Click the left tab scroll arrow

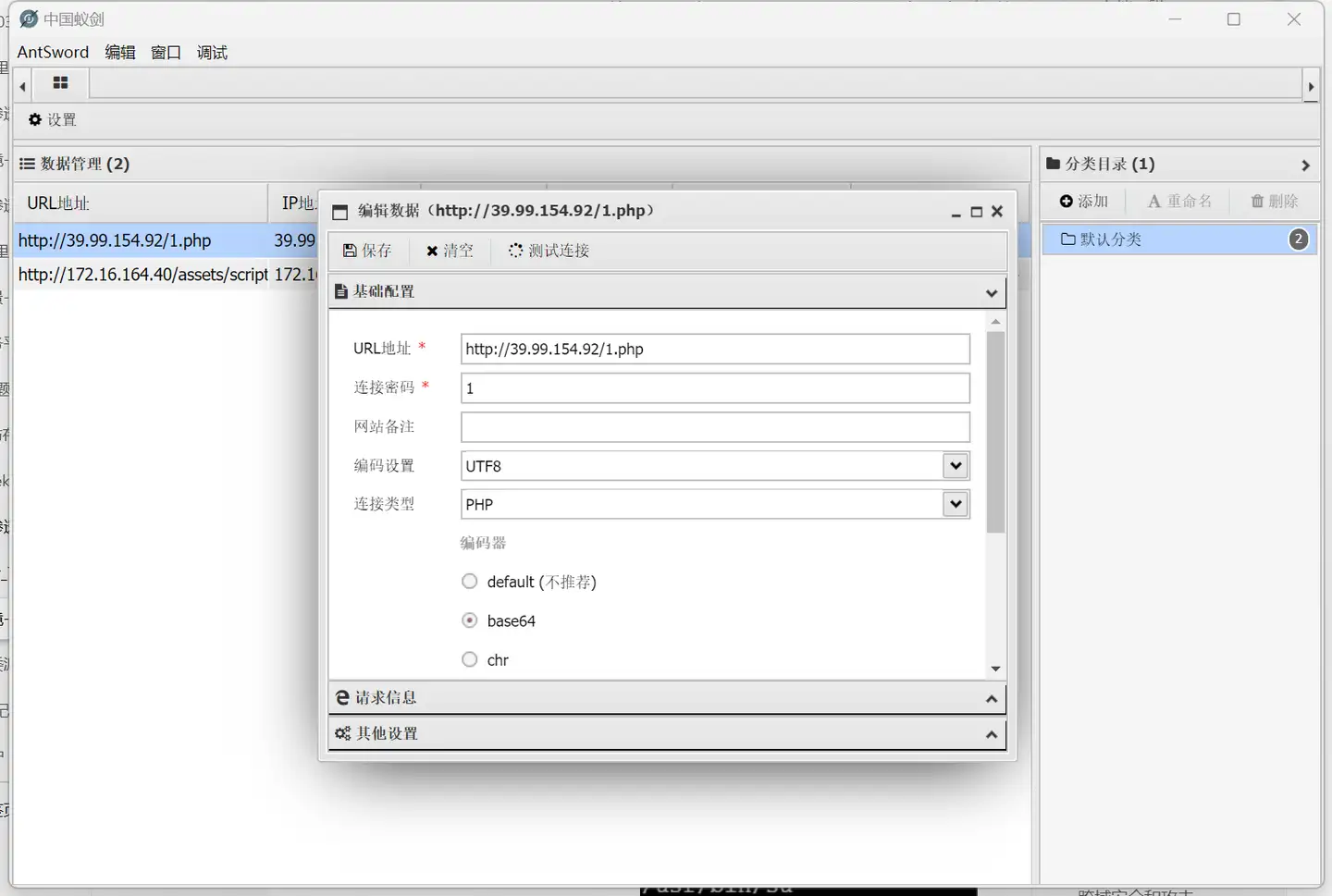tap(22, 86)
